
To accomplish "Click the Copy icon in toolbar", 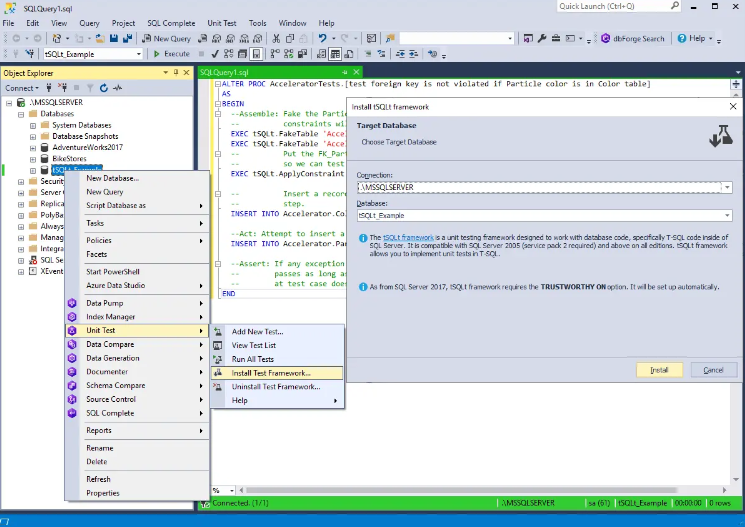I will point(290,38).
